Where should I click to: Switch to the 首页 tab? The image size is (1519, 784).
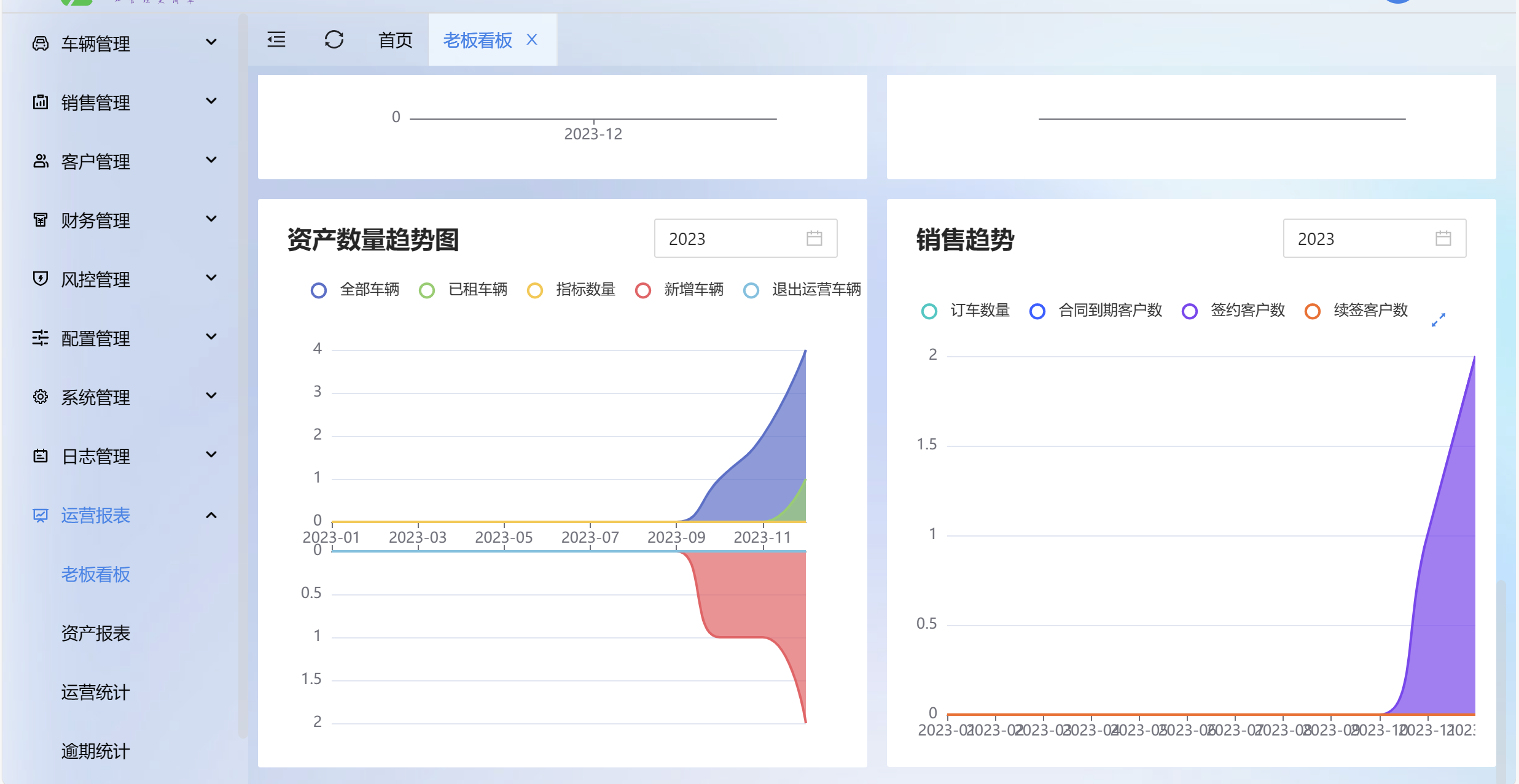[395, 41]
